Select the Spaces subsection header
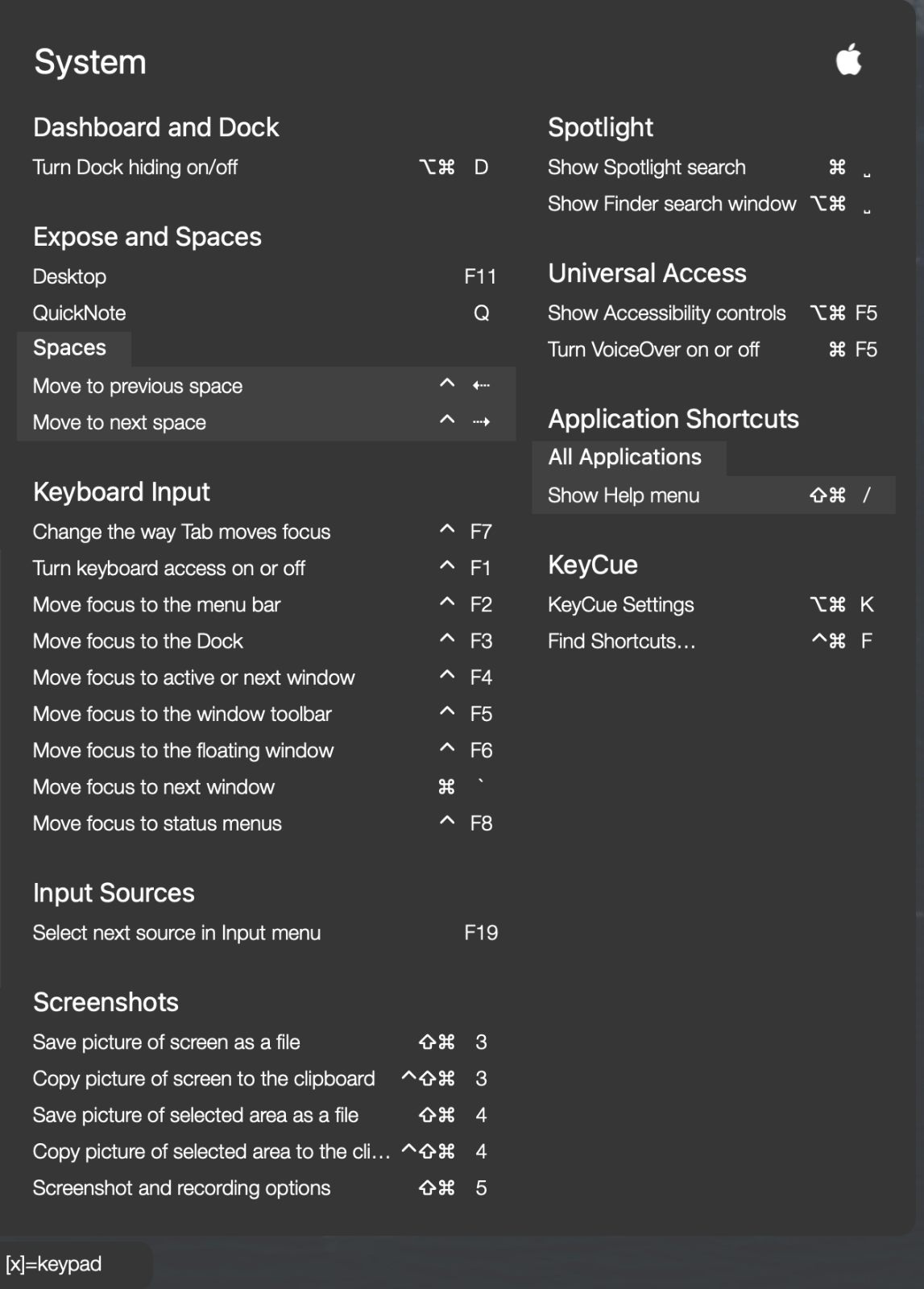 (x=70, y=348)
